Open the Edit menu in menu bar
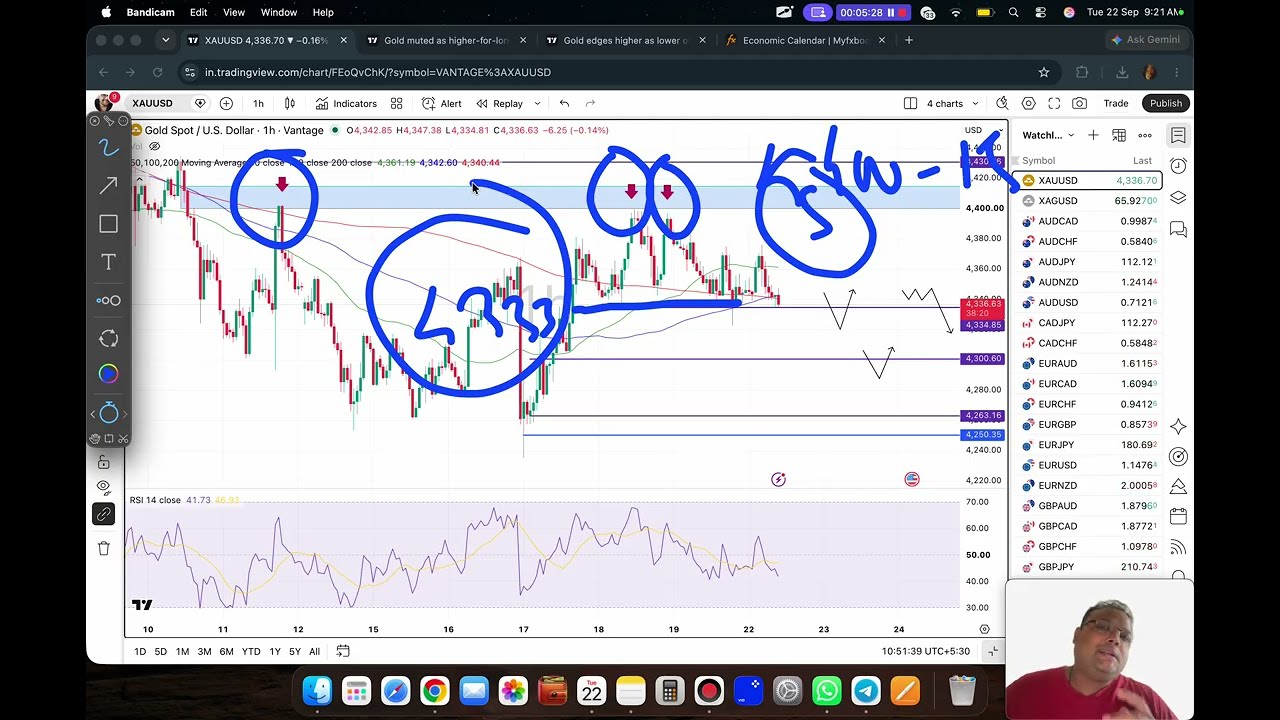Viewport: 1280px width, 720px height. (199, 12)
